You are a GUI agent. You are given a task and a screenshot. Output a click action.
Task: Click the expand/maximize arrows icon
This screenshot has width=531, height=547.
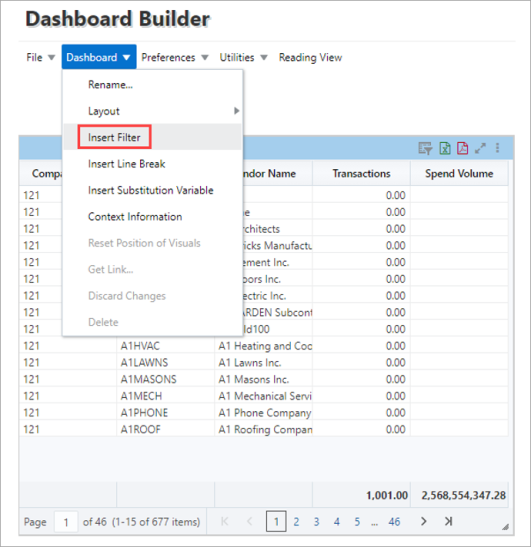480,148
